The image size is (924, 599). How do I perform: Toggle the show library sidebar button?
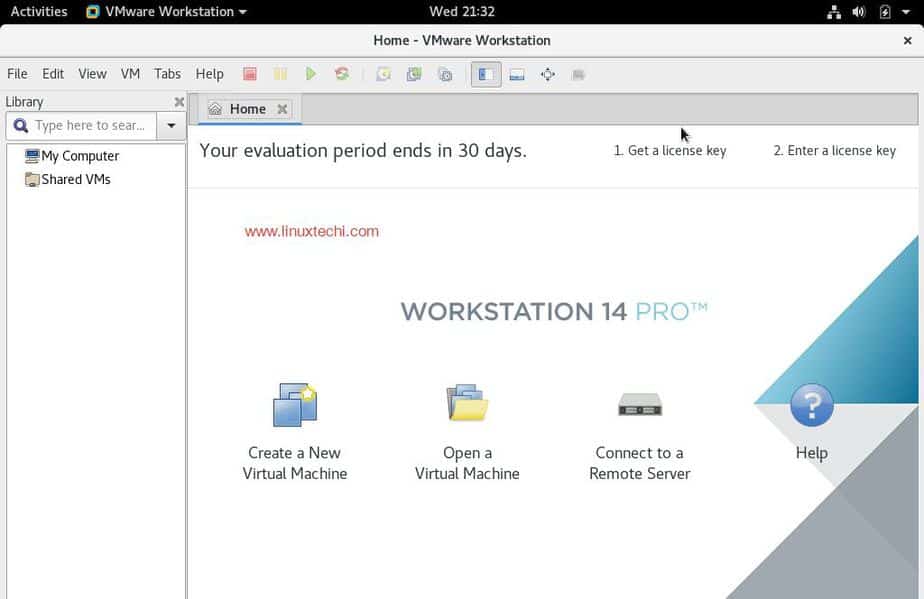point(486,74)
